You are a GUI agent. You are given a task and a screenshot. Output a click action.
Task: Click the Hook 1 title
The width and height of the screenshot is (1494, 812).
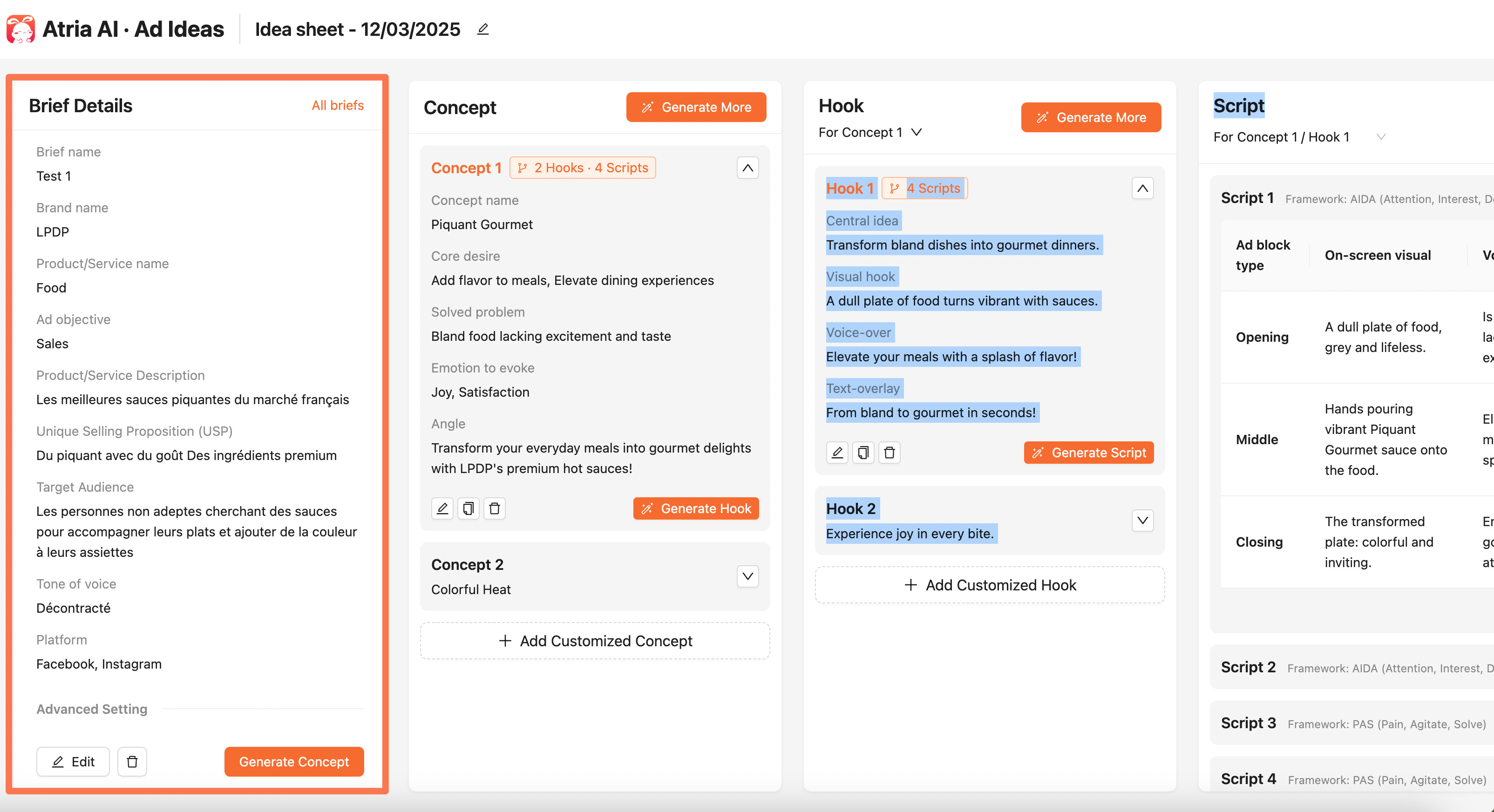(849, 188)
